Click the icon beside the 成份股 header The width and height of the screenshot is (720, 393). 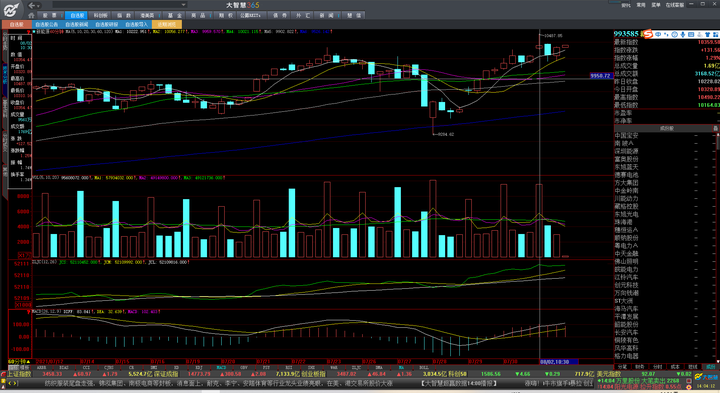(715, 129)
